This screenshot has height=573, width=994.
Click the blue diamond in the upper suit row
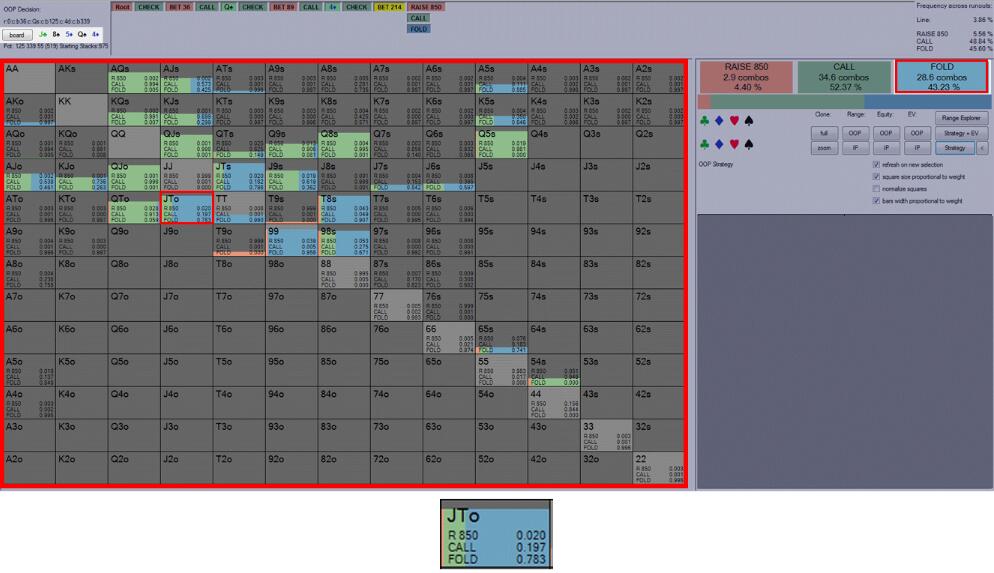click(x=719, y=120)
